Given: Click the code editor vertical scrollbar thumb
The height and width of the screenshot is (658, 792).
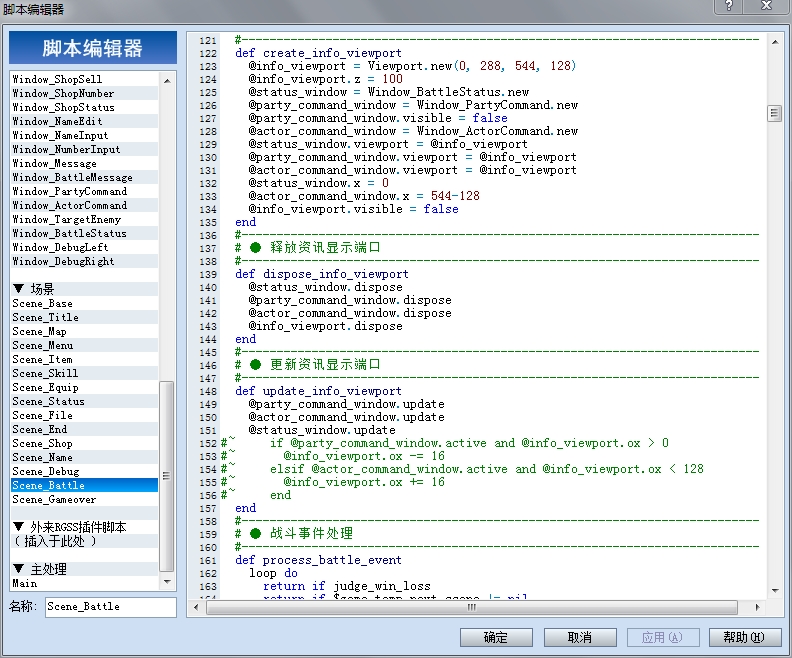Looking at the screenshot, I should point(775,113).
